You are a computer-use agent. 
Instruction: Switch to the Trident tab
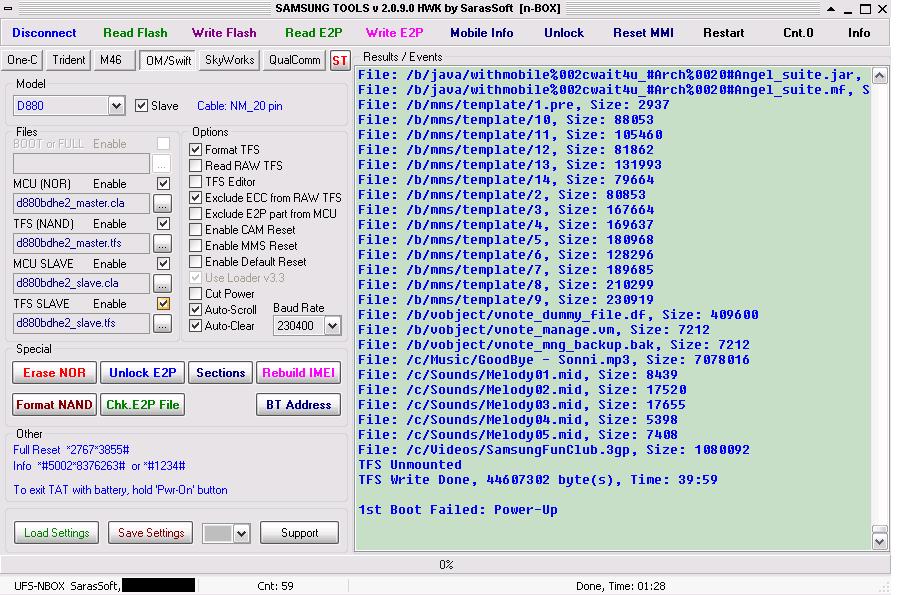[68, 60]
